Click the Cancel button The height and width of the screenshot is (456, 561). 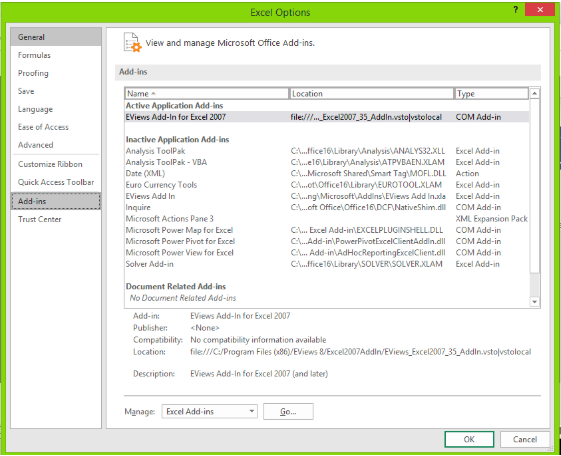tap(525, 439)
